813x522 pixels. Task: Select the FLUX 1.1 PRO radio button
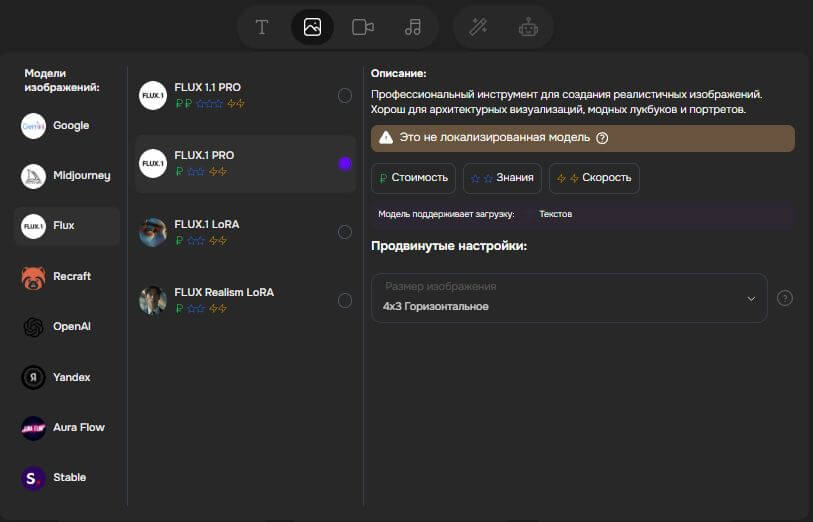[345, 95]
